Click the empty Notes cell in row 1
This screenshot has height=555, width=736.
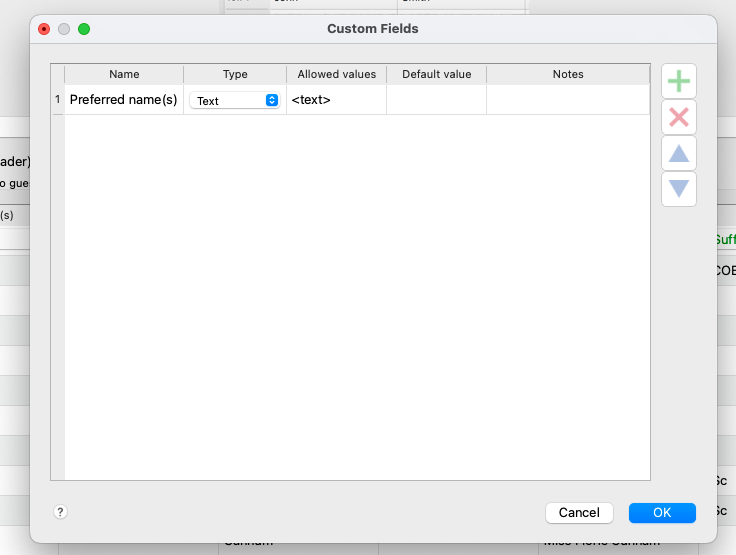coord(568,100)
